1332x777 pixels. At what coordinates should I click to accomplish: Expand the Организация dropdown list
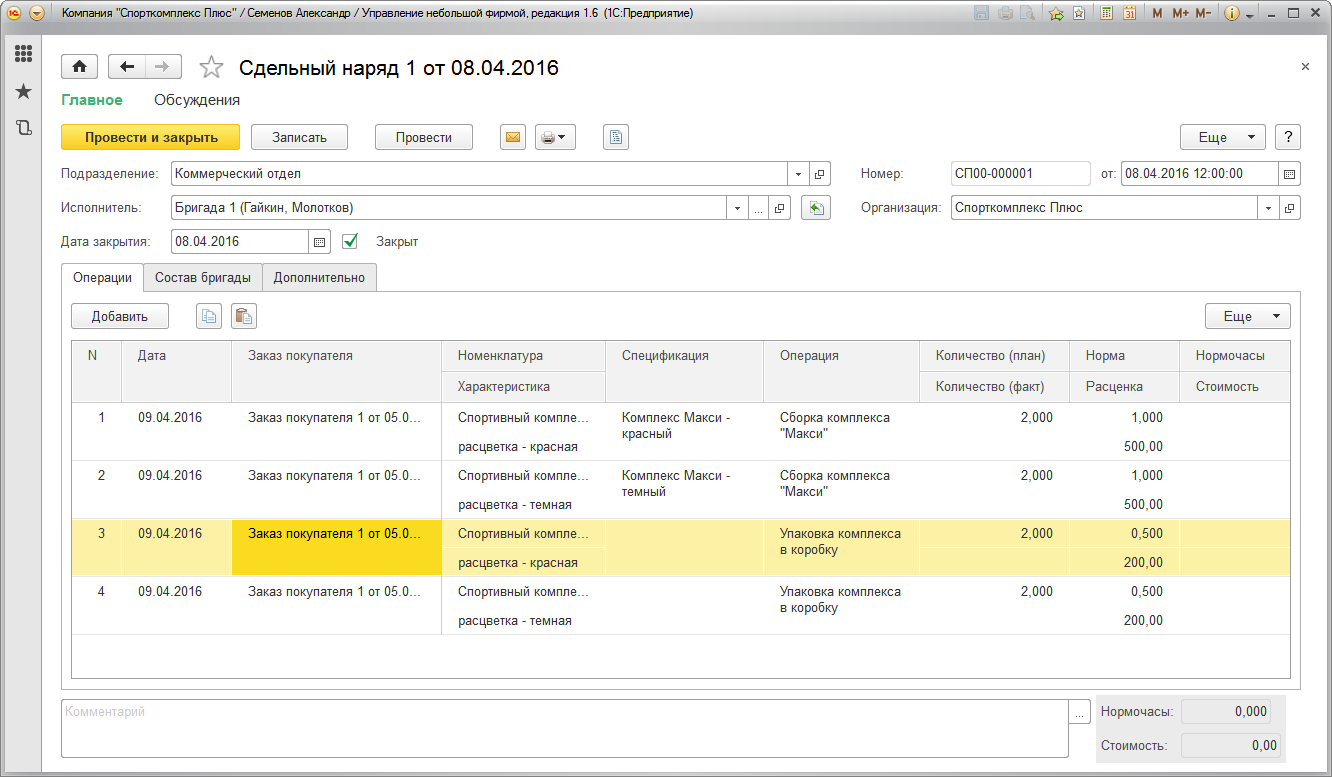(1268, 208)
